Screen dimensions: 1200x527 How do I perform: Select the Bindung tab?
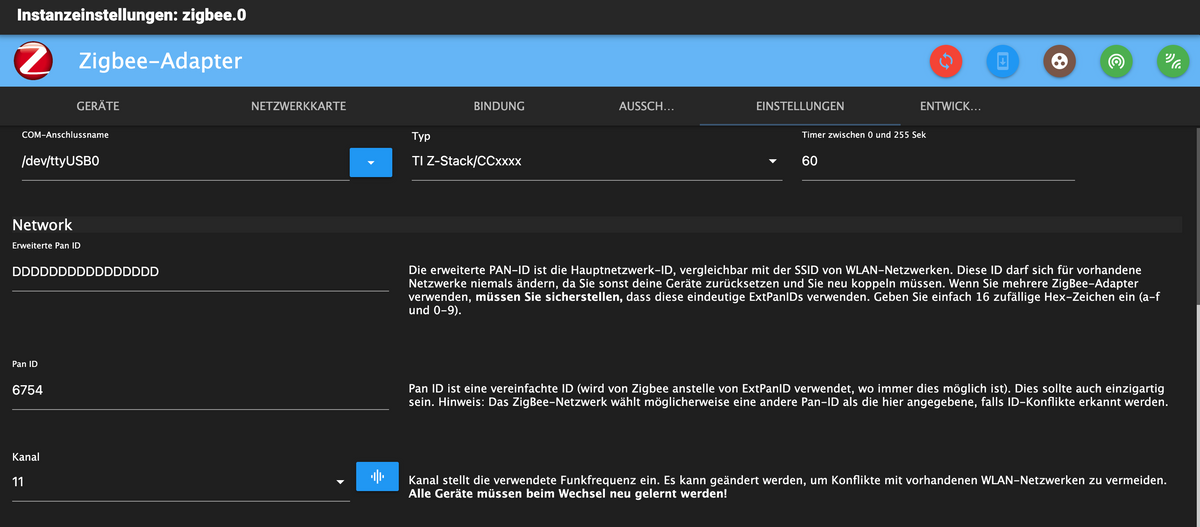coord(498,106)
